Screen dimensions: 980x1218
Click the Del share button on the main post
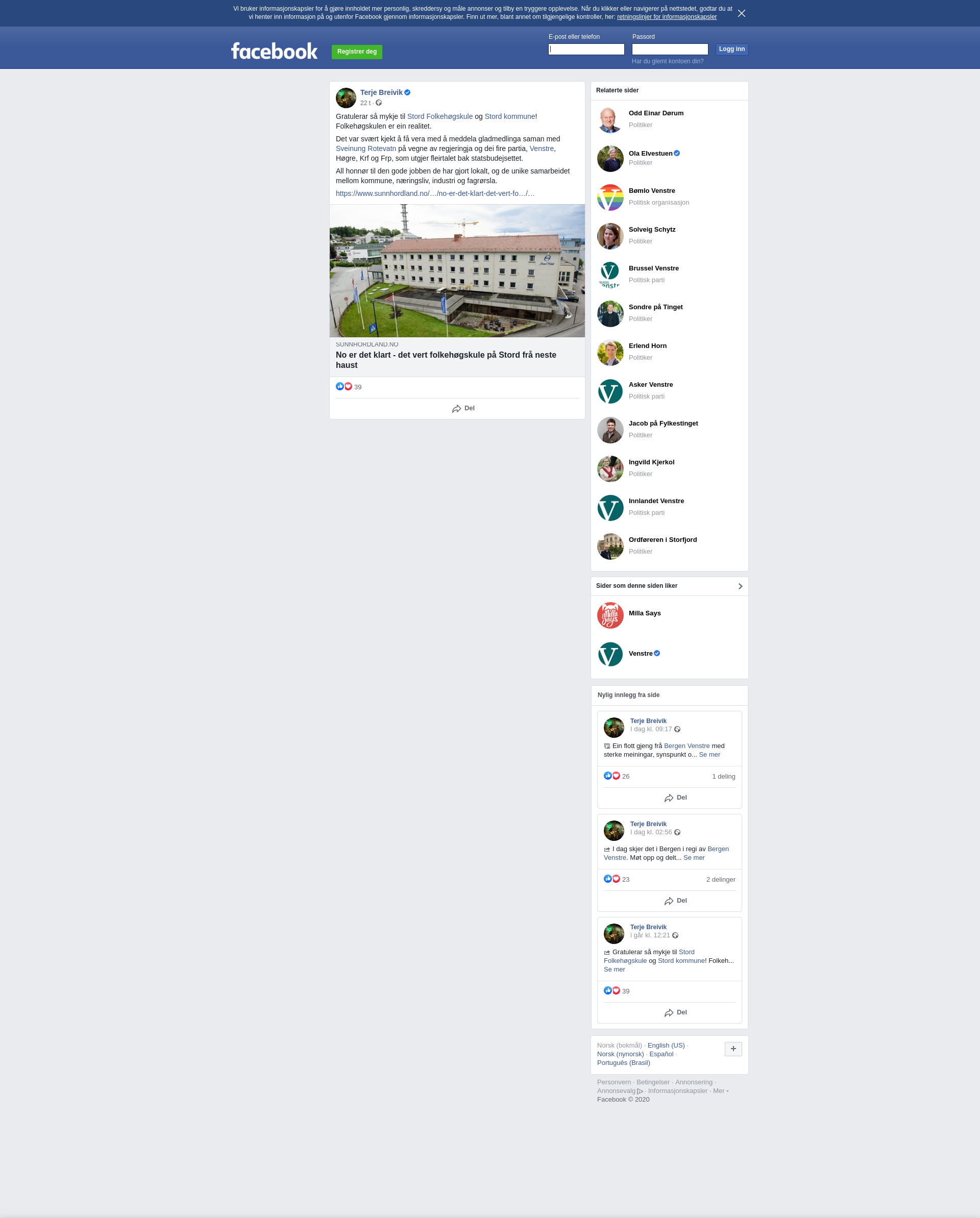click(x=463, y=408)
